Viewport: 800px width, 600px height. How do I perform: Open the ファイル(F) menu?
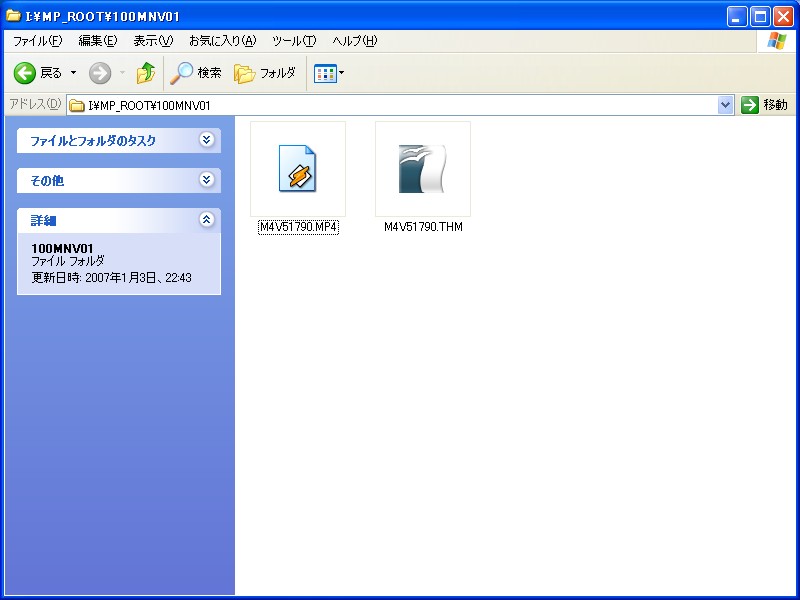(37, 41)
